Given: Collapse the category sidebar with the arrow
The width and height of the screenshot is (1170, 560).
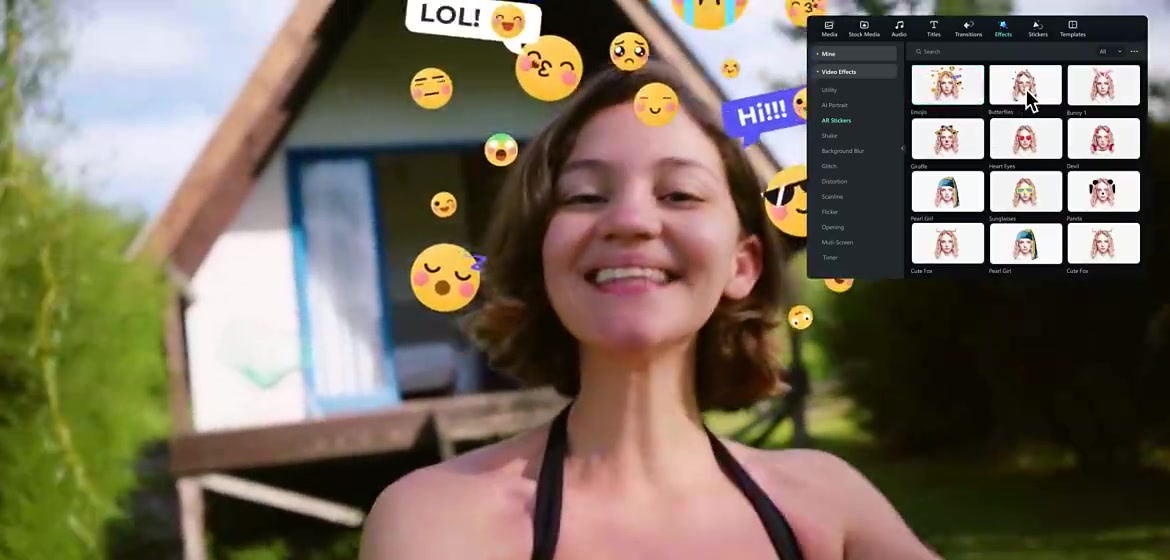Looking at the screenshot, I should (902, 149).
